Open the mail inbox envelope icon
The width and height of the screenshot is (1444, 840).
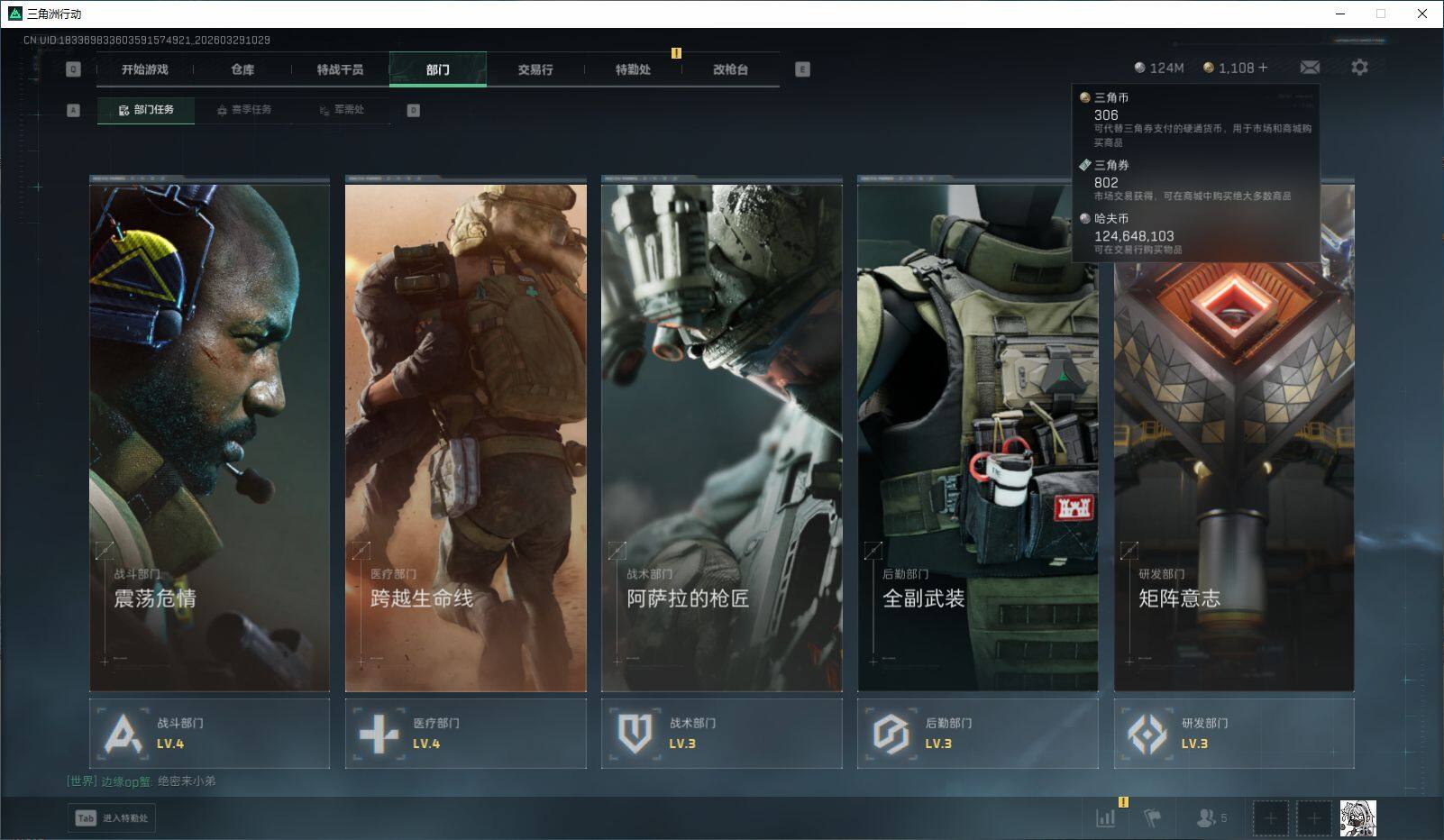click(1310, 68)
